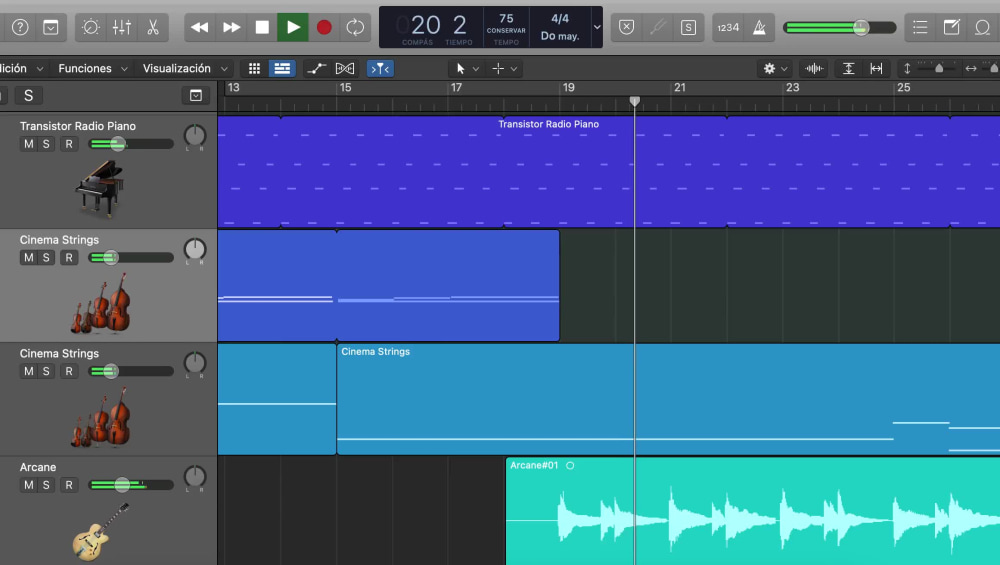
Task: Open the Quick Help question mark button
Action: (x=20, y=27)
